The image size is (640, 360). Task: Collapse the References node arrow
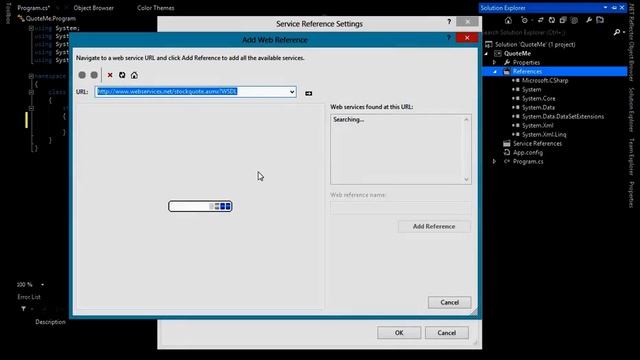pyautogui.click(x=495, y=71)
